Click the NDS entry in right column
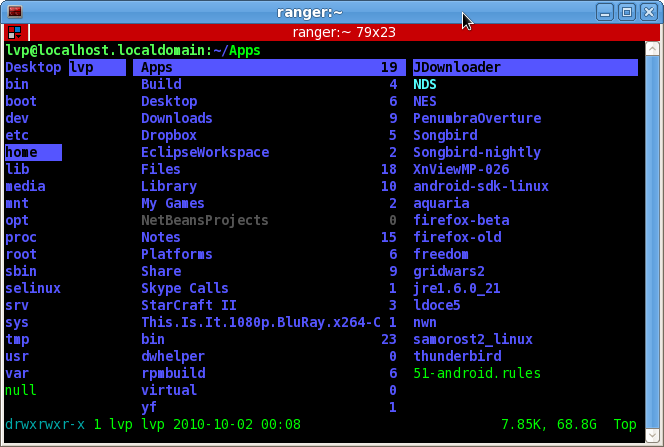Image resolution: width=664 pixels, height=447 pixels. click(425, 85)
